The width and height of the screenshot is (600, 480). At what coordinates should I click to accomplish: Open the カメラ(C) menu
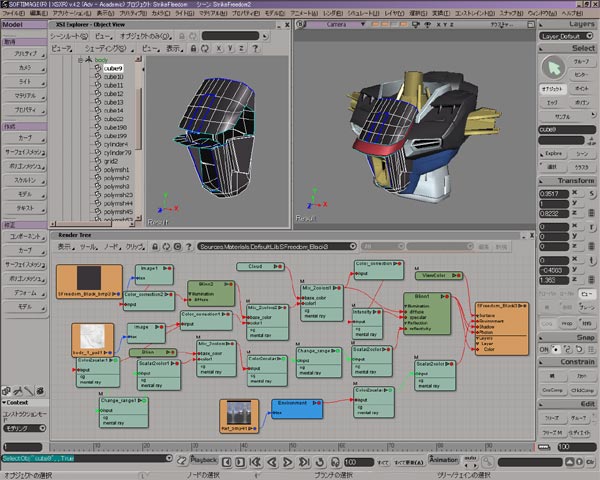tap(161, 13)
